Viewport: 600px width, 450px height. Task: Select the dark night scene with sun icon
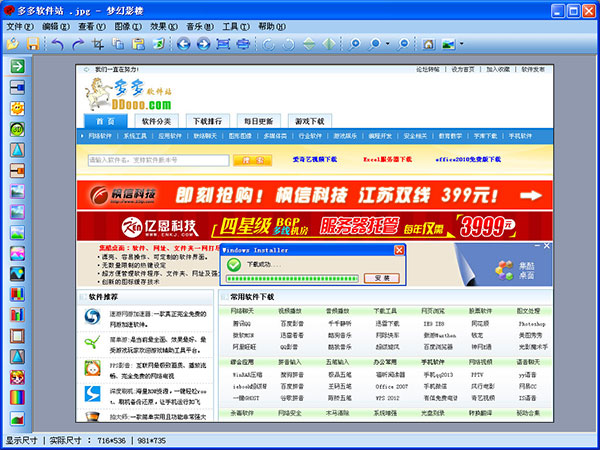tap(17, 274)
